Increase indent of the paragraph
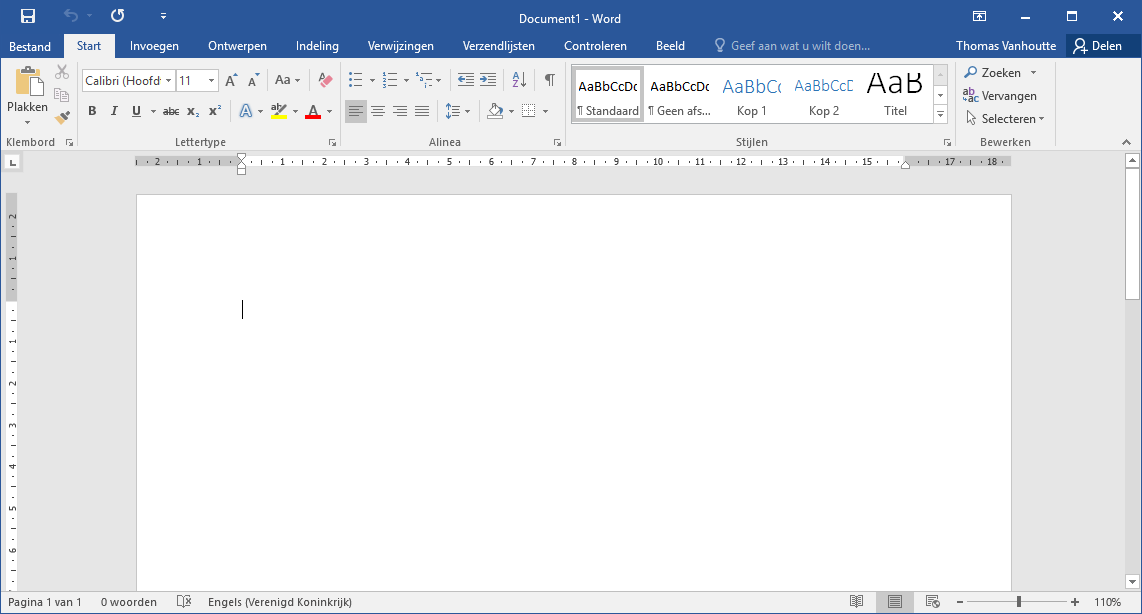The image size is (1142, 614). [488, 80]
